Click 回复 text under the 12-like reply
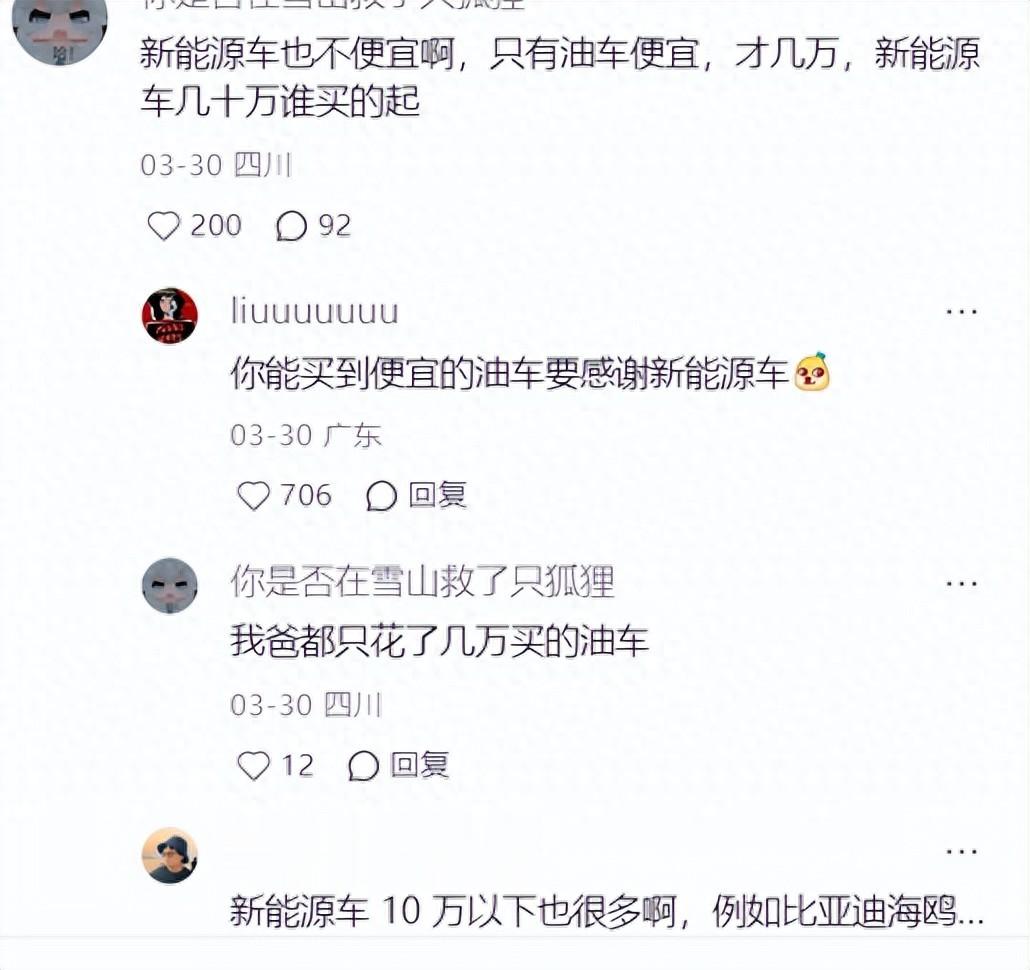The height and width of the screenshot is (970, 1030). (x=420, y=765)
